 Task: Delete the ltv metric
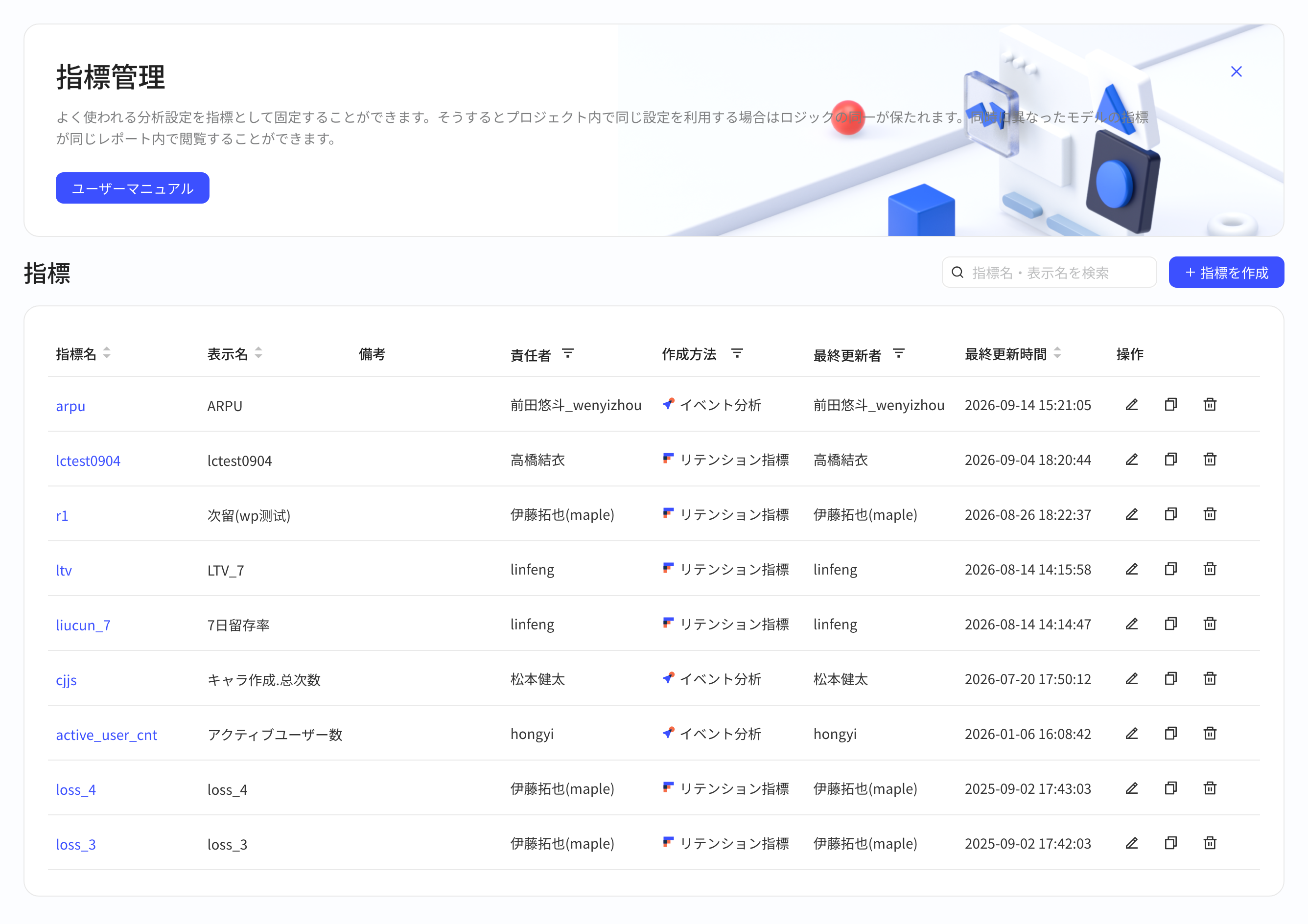coord(1210,569)
